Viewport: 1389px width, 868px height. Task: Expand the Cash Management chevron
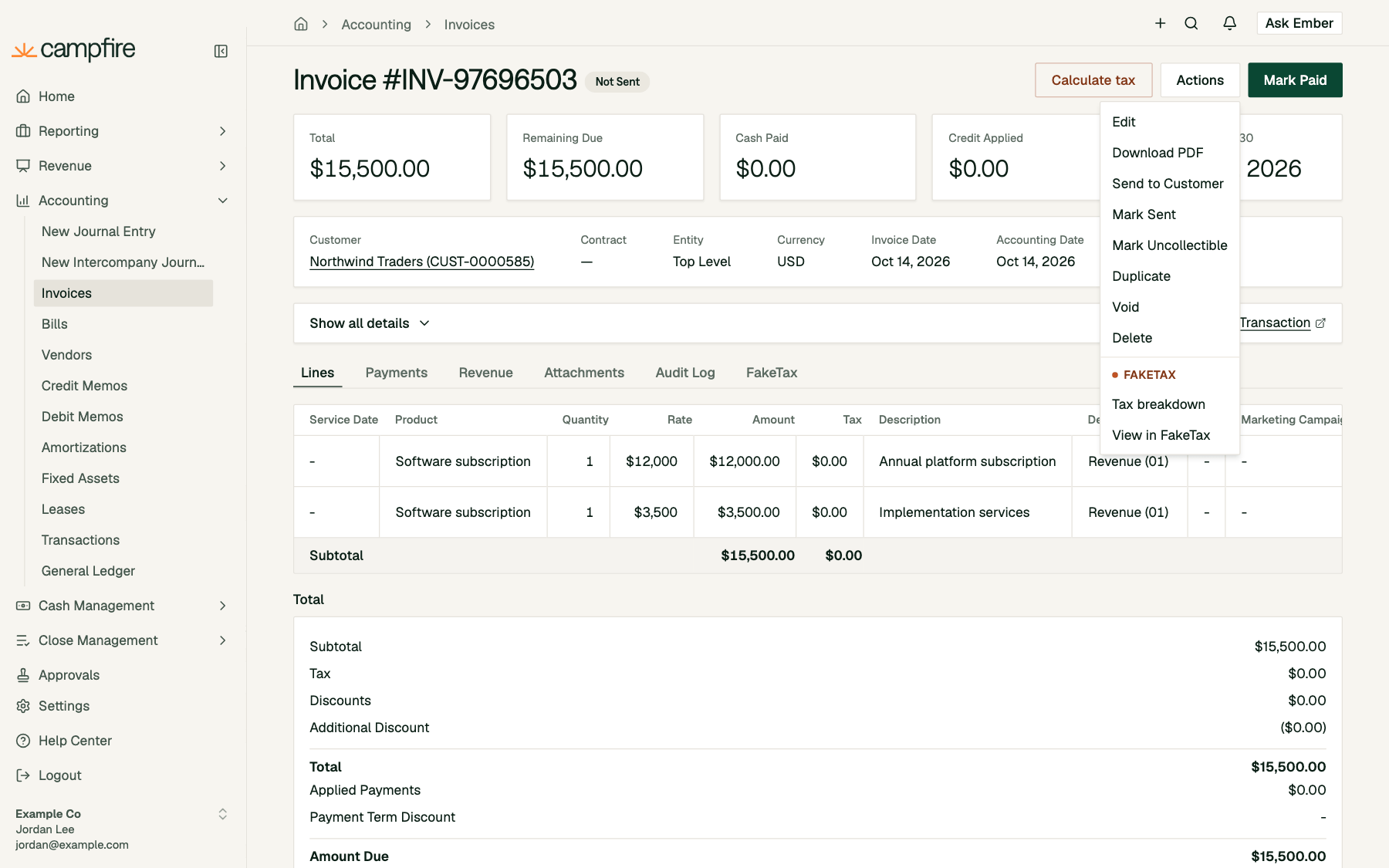click(222, 606)
